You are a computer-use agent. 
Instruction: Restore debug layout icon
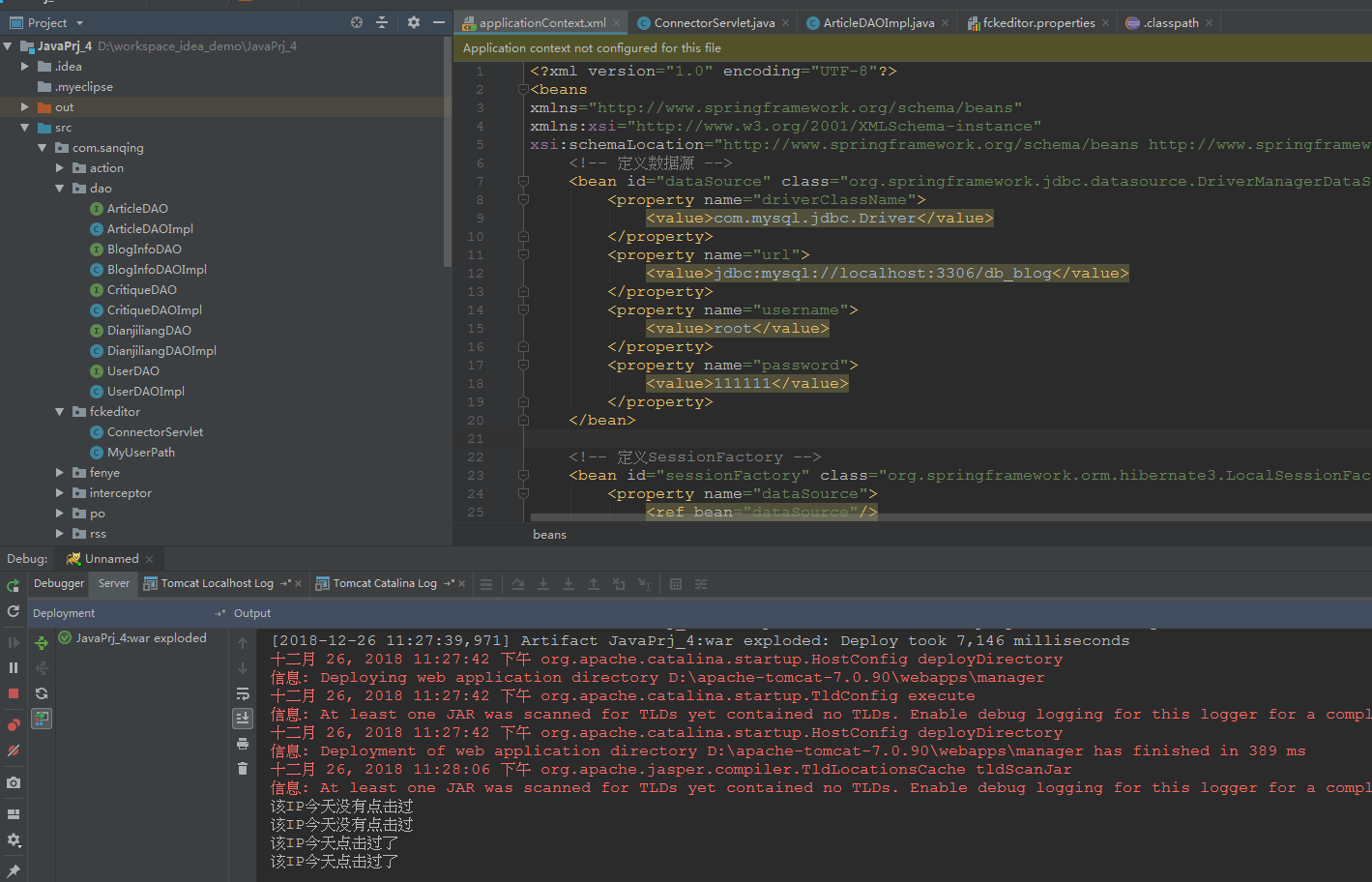(x=14, y=814)
